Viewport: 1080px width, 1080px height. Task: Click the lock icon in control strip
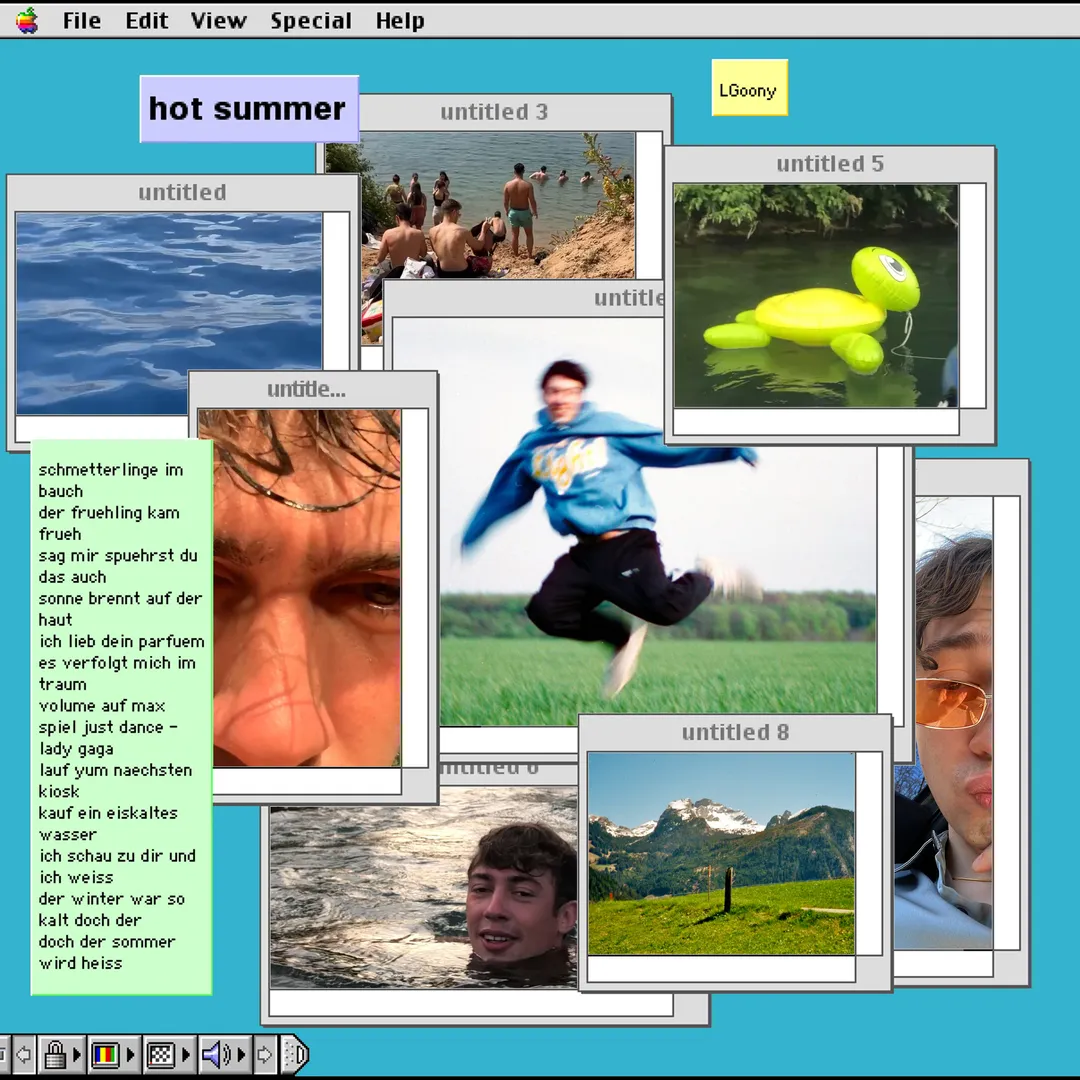[55, 1054]
